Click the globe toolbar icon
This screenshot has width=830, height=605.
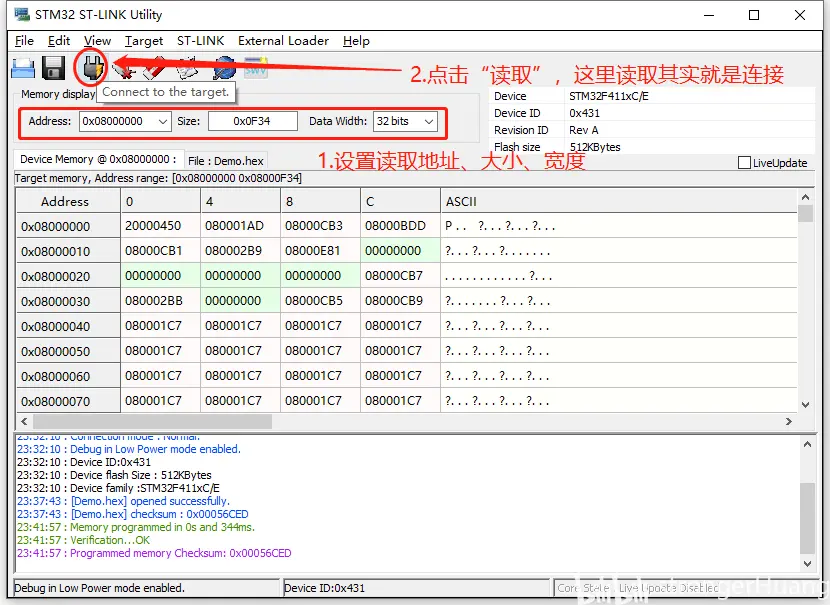(x=224, y=68)
